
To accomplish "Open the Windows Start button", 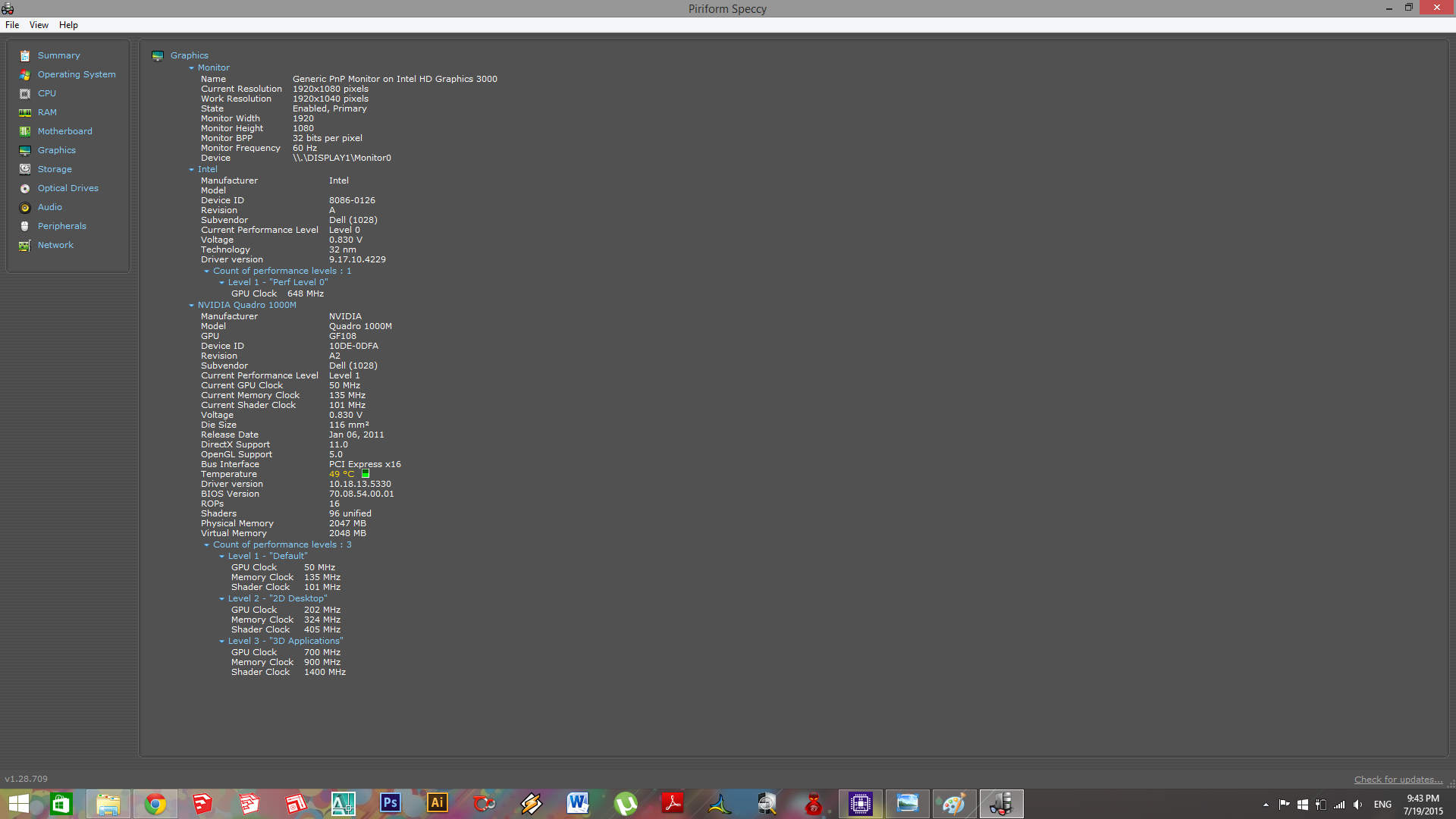I will 18,804.
